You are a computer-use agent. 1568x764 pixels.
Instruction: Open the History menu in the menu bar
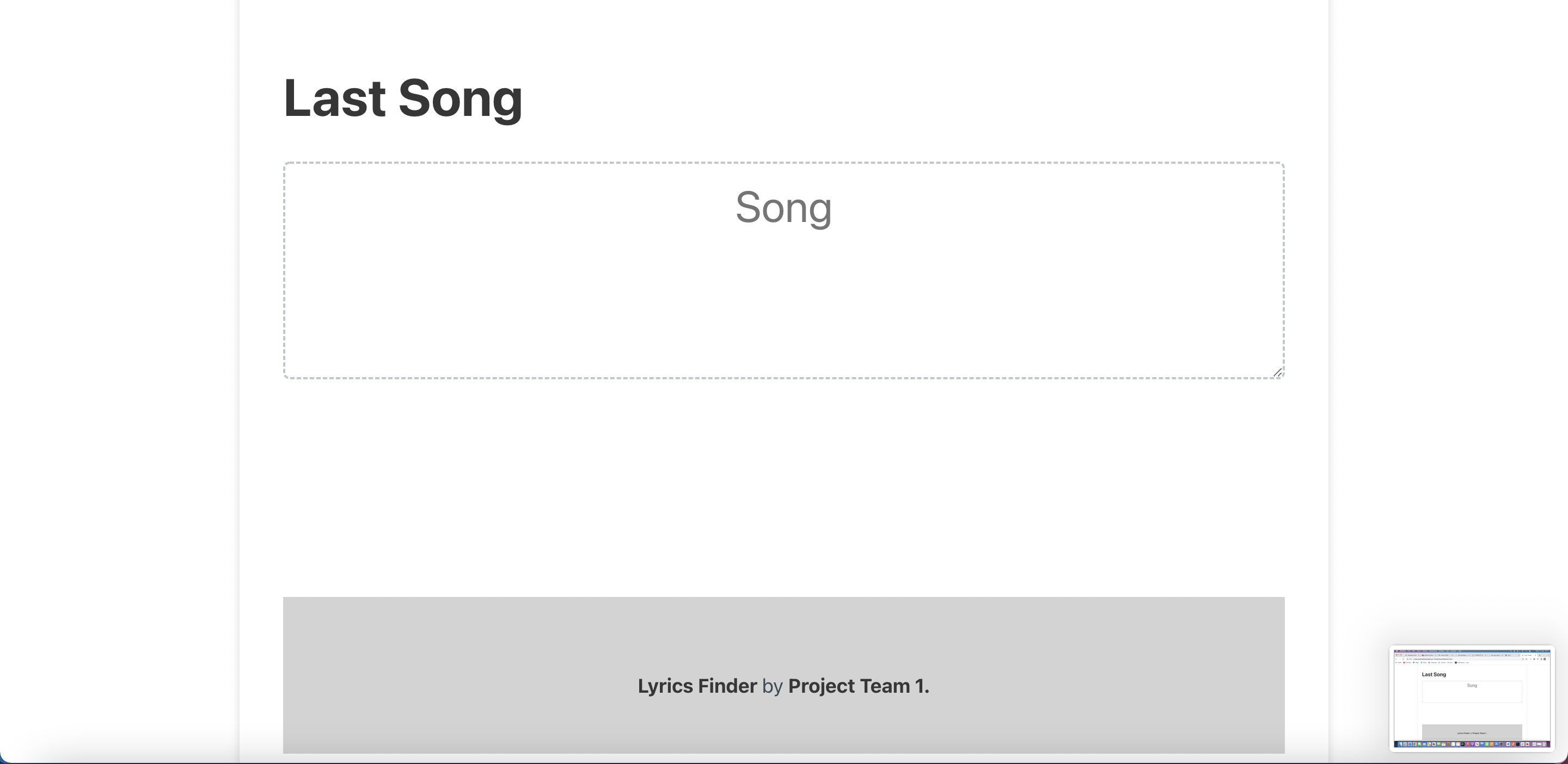pos(1425,651)
